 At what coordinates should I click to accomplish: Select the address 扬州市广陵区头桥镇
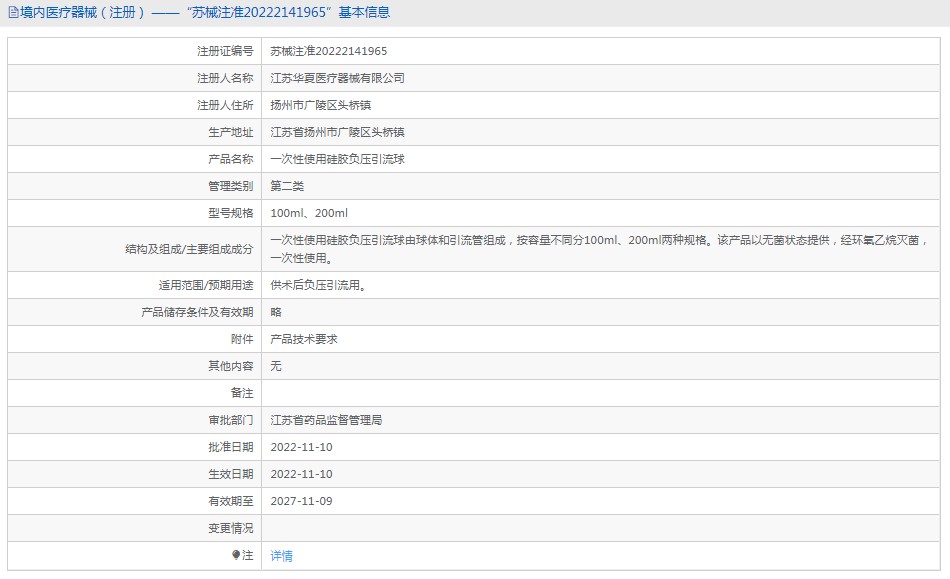point(321,105)
